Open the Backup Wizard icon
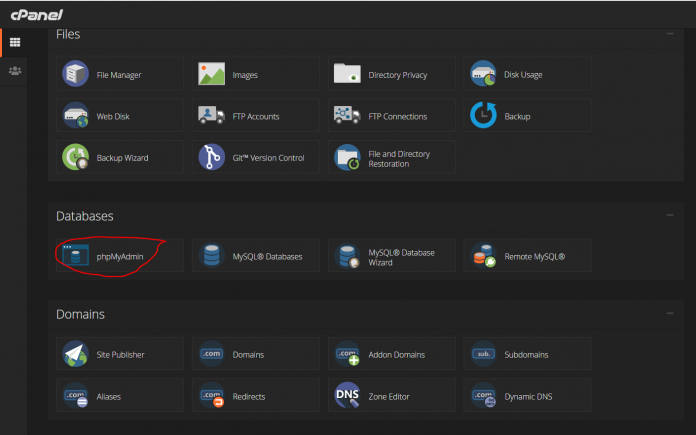The image size is (696, 435). [x=75, y=157]
